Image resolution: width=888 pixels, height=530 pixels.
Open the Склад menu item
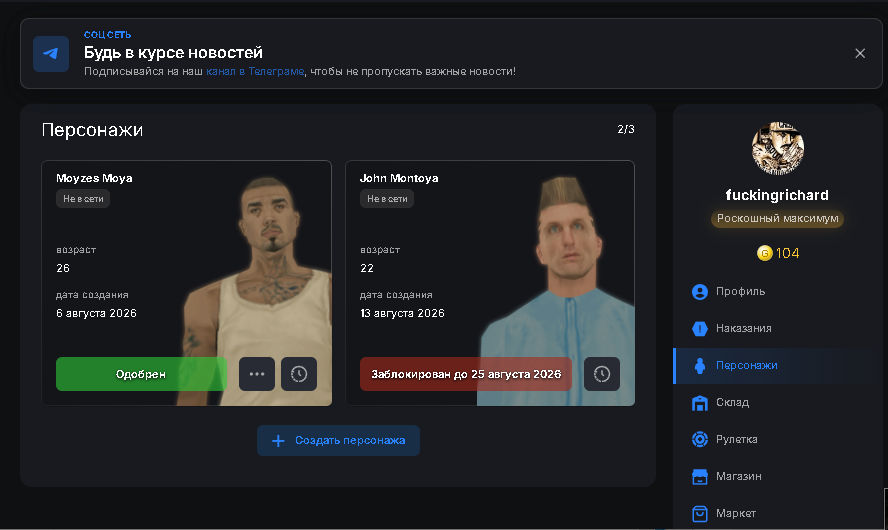778,403
